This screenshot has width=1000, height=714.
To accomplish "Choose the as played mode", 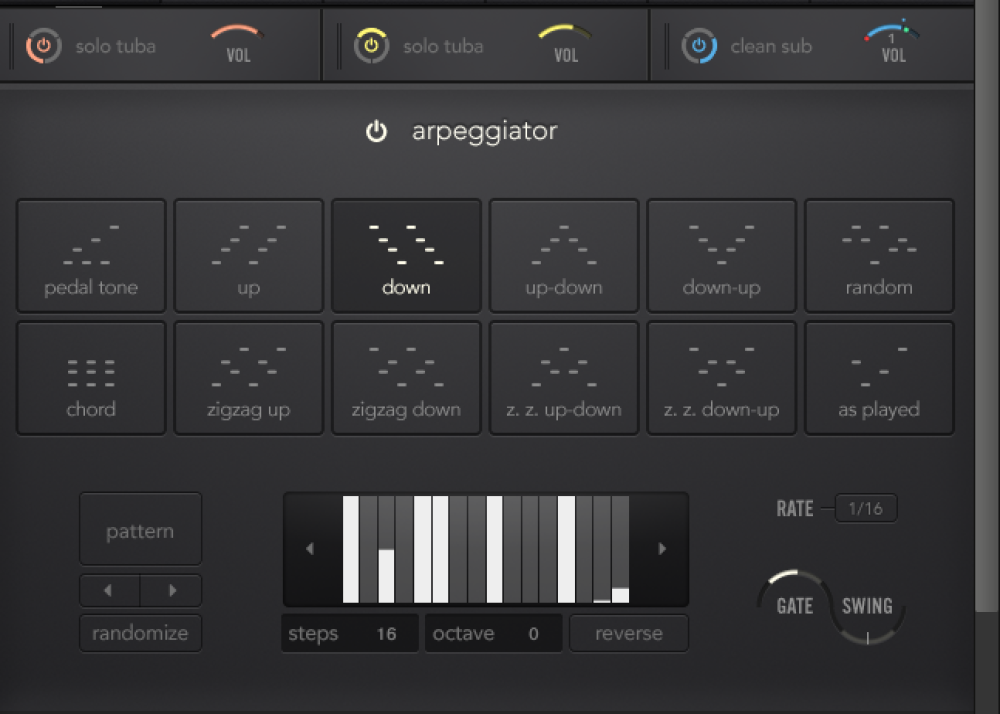I will [x=879, y=378].
